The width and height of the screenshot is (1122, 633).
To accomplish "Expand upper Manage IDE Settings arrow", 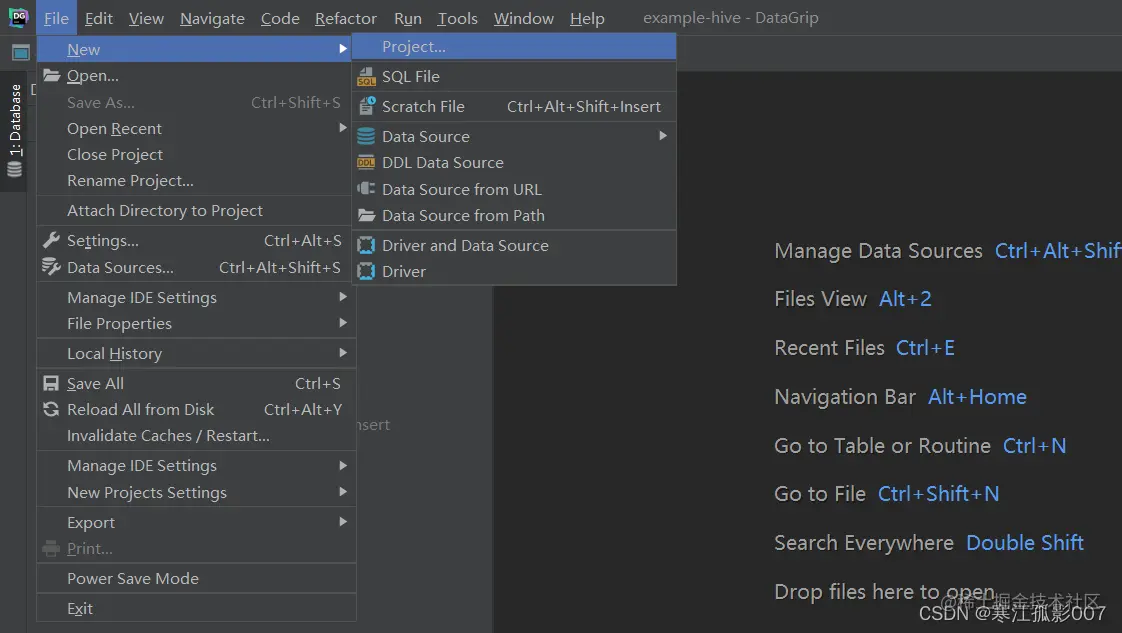I will coord(343,296).
